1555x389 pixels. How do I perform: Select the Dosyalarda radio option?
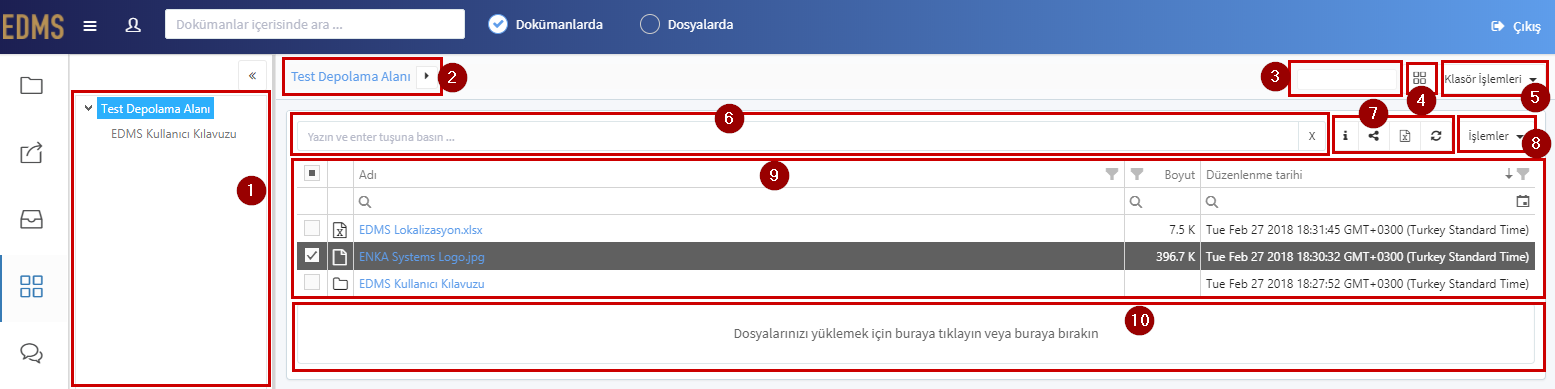tap(651, 25)
